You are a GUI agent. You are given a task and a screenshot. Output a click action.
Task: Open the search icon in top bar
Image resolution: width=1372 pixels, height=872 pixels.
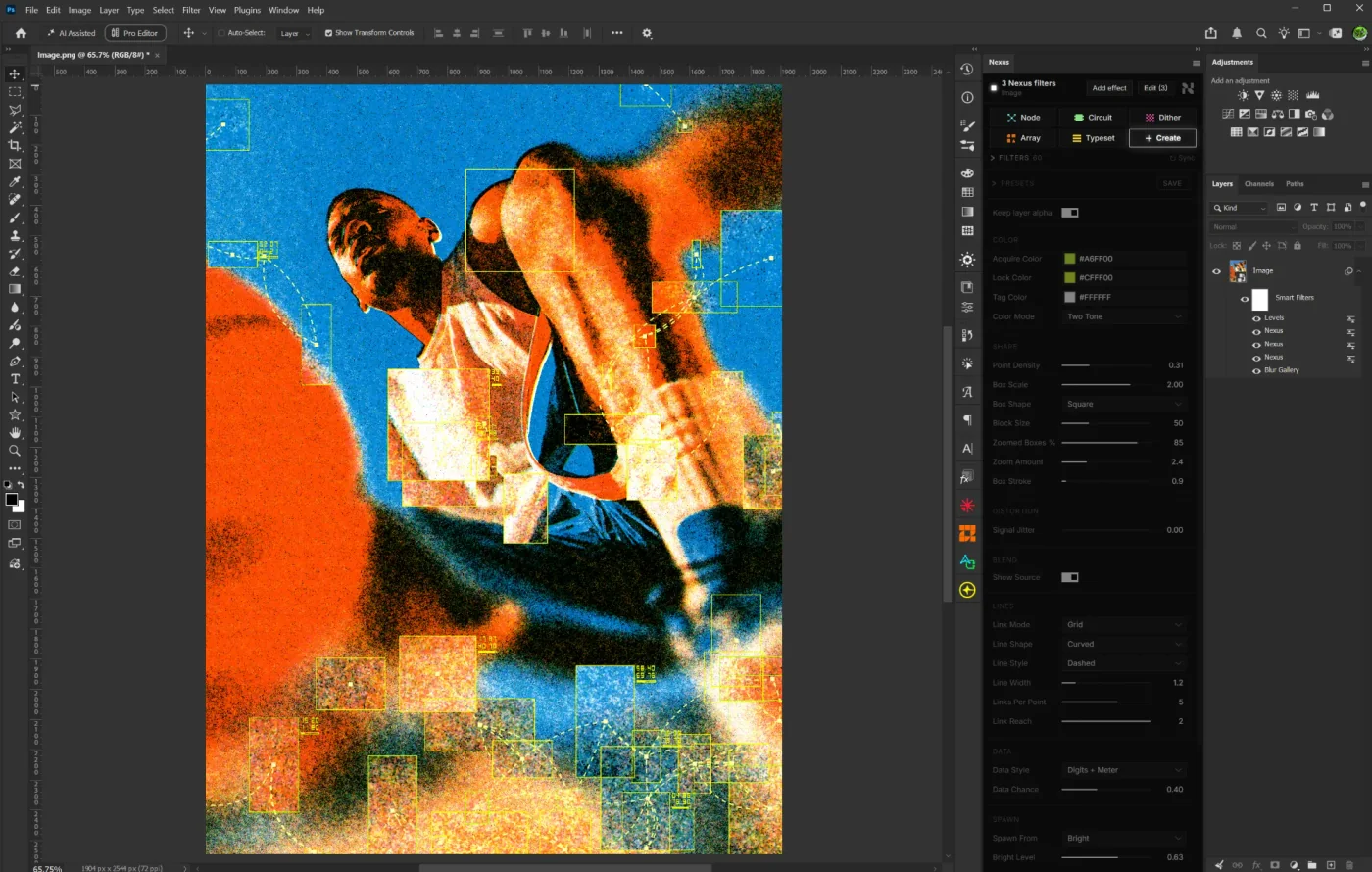click(x=1261, y=33)
